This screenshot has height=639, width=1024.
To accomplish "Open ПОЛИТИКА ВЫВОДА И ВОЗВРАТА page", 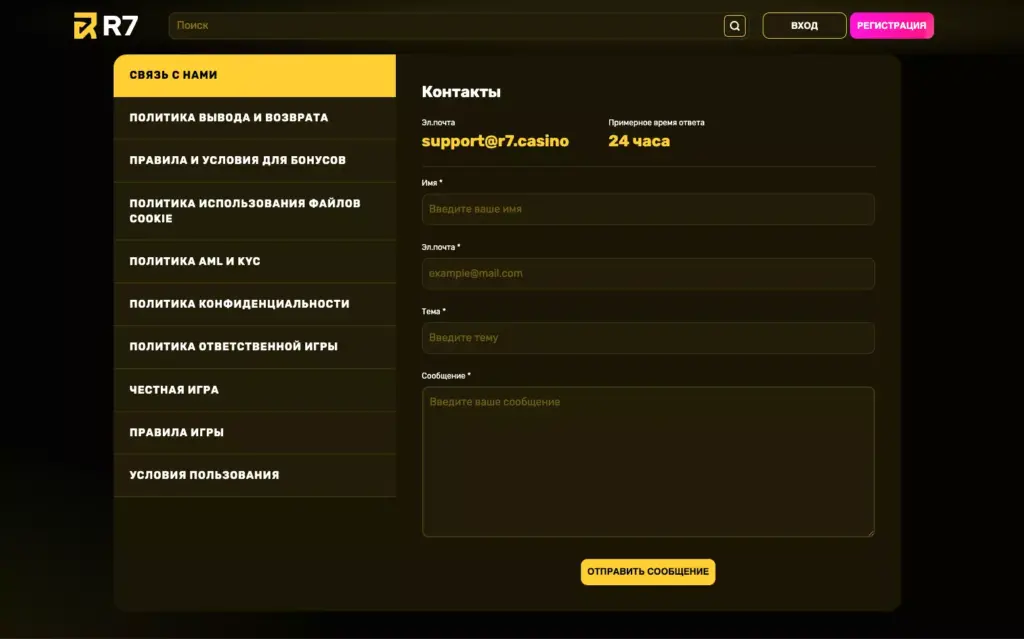I will (255, 117).
